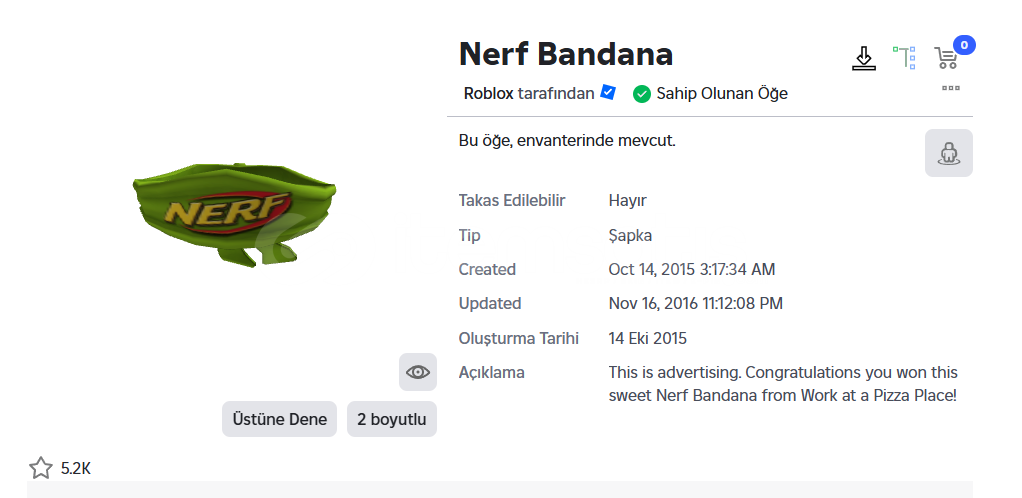Click the Şapka type value
This screenshot has height=498, width=1022.
tap(630, 236)
